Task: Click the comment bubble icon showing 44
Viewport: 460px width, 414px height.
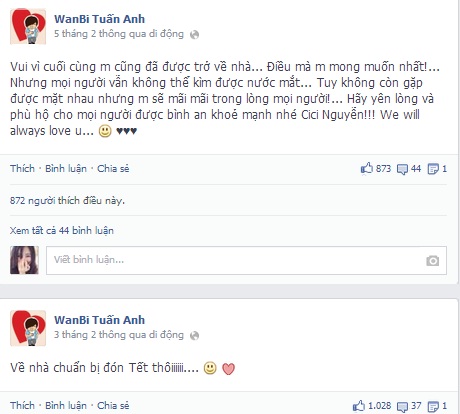Action: pyautogui.click(x=402, y=169)
